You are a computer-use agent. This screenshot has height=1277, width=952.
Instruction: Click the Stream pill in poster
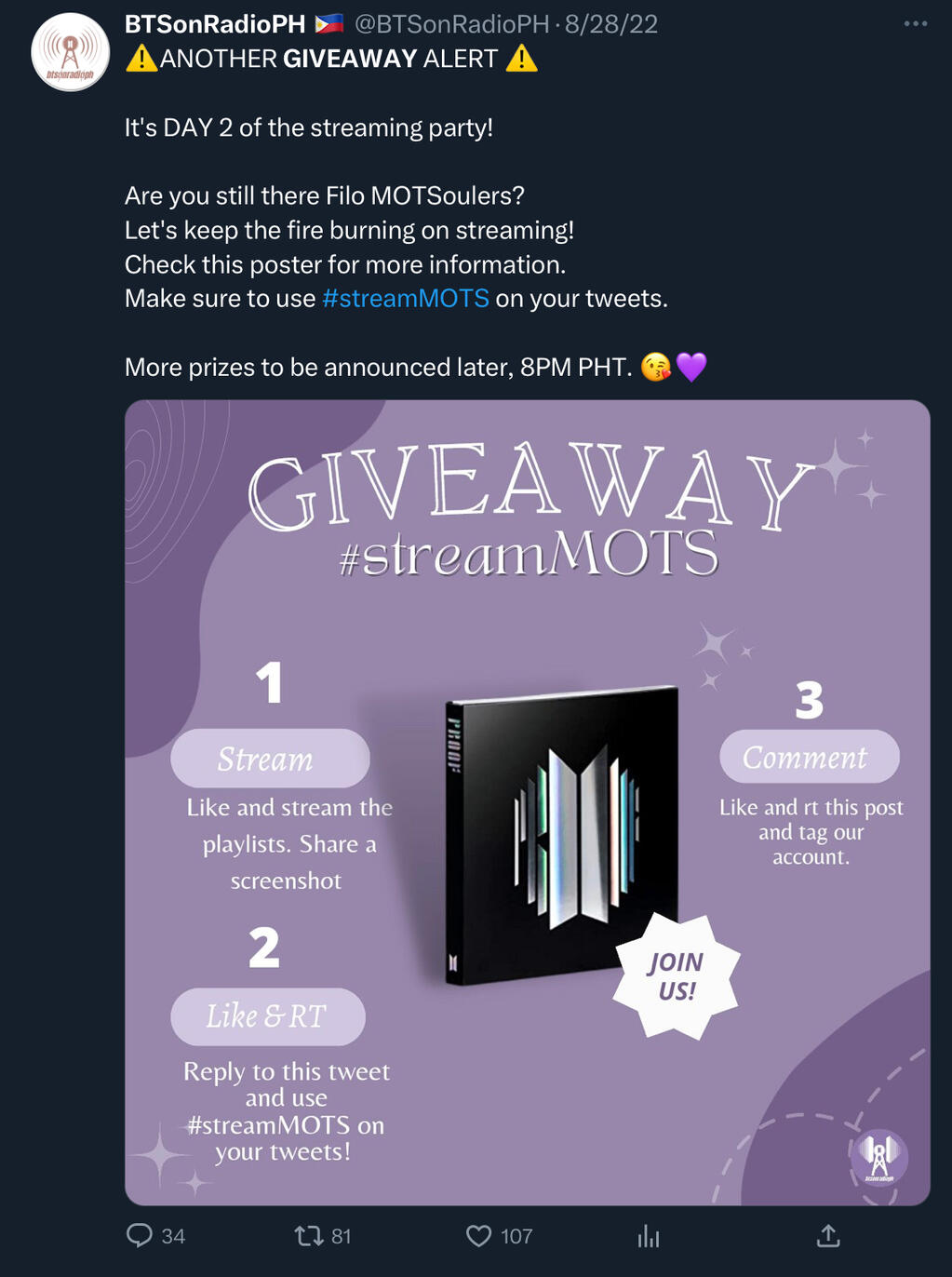pyautogui.click(x=270, y=759)
